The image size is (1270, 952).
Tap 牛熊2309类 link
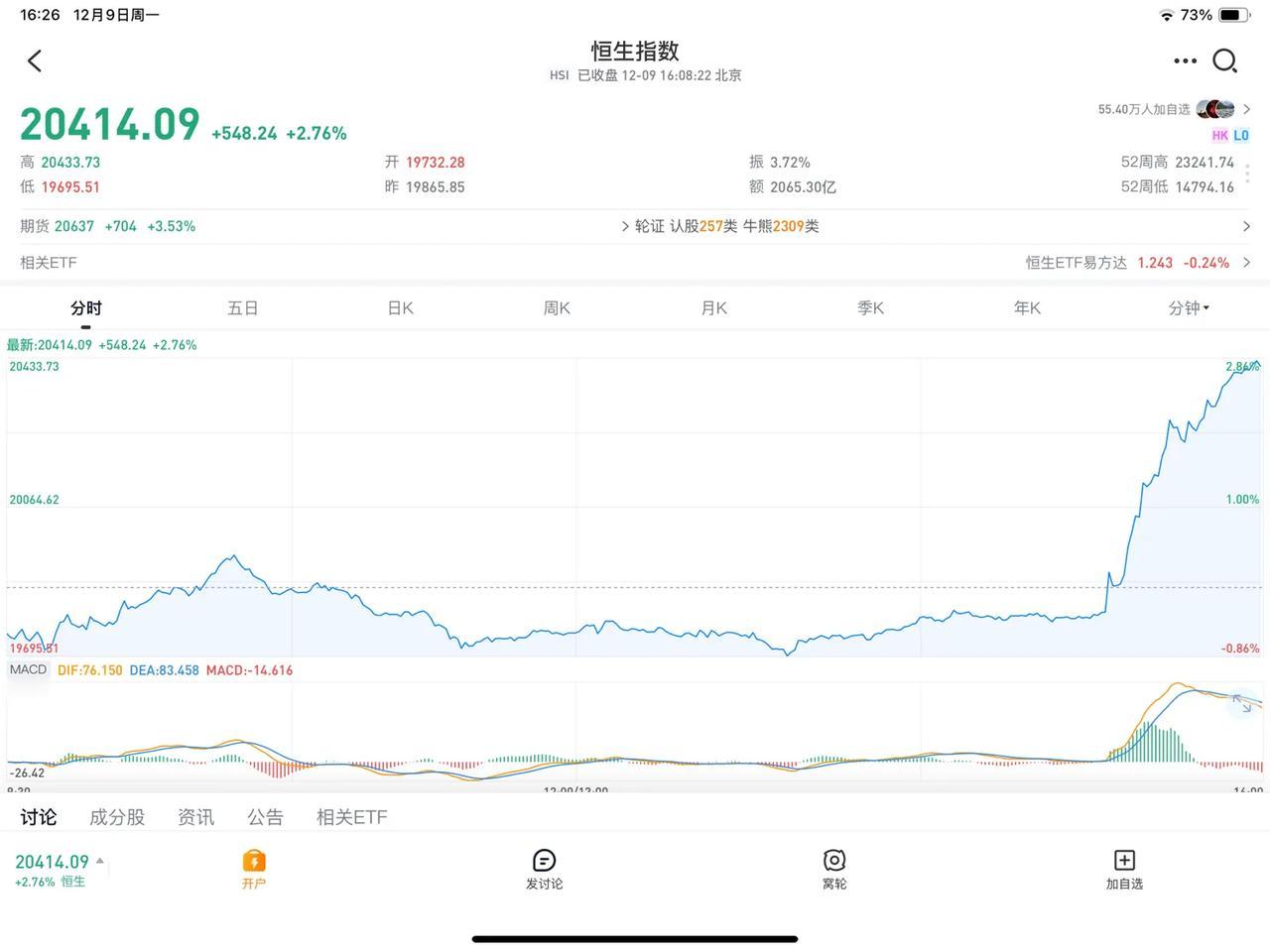click(781, 226)
